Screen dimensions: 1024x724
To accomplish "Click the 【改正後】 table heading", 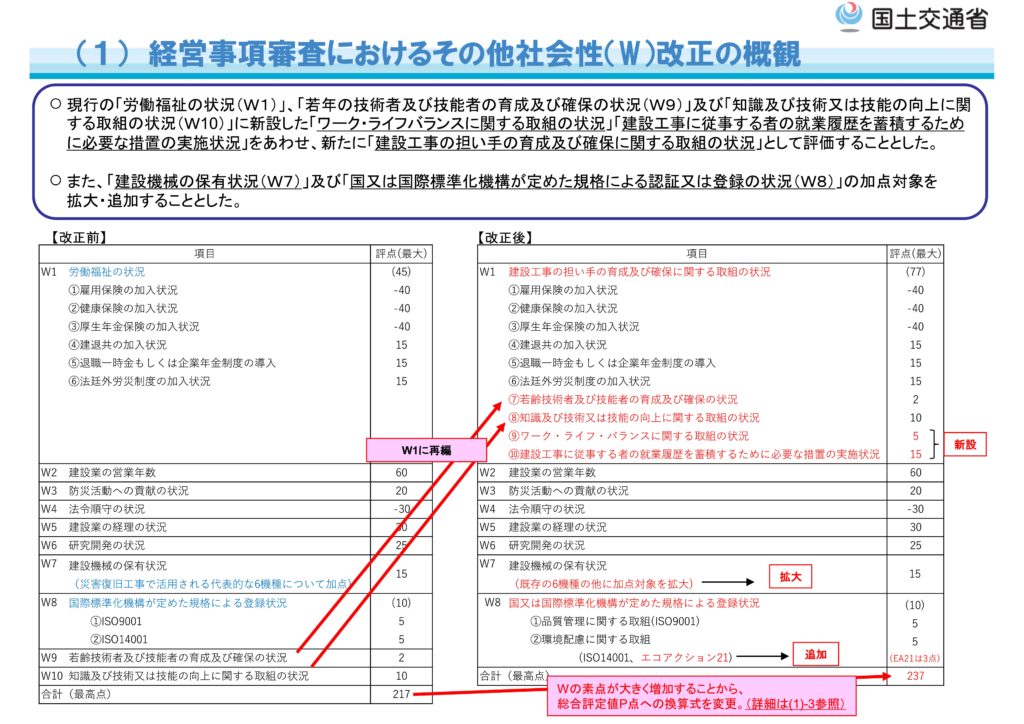I will [506, 237].
